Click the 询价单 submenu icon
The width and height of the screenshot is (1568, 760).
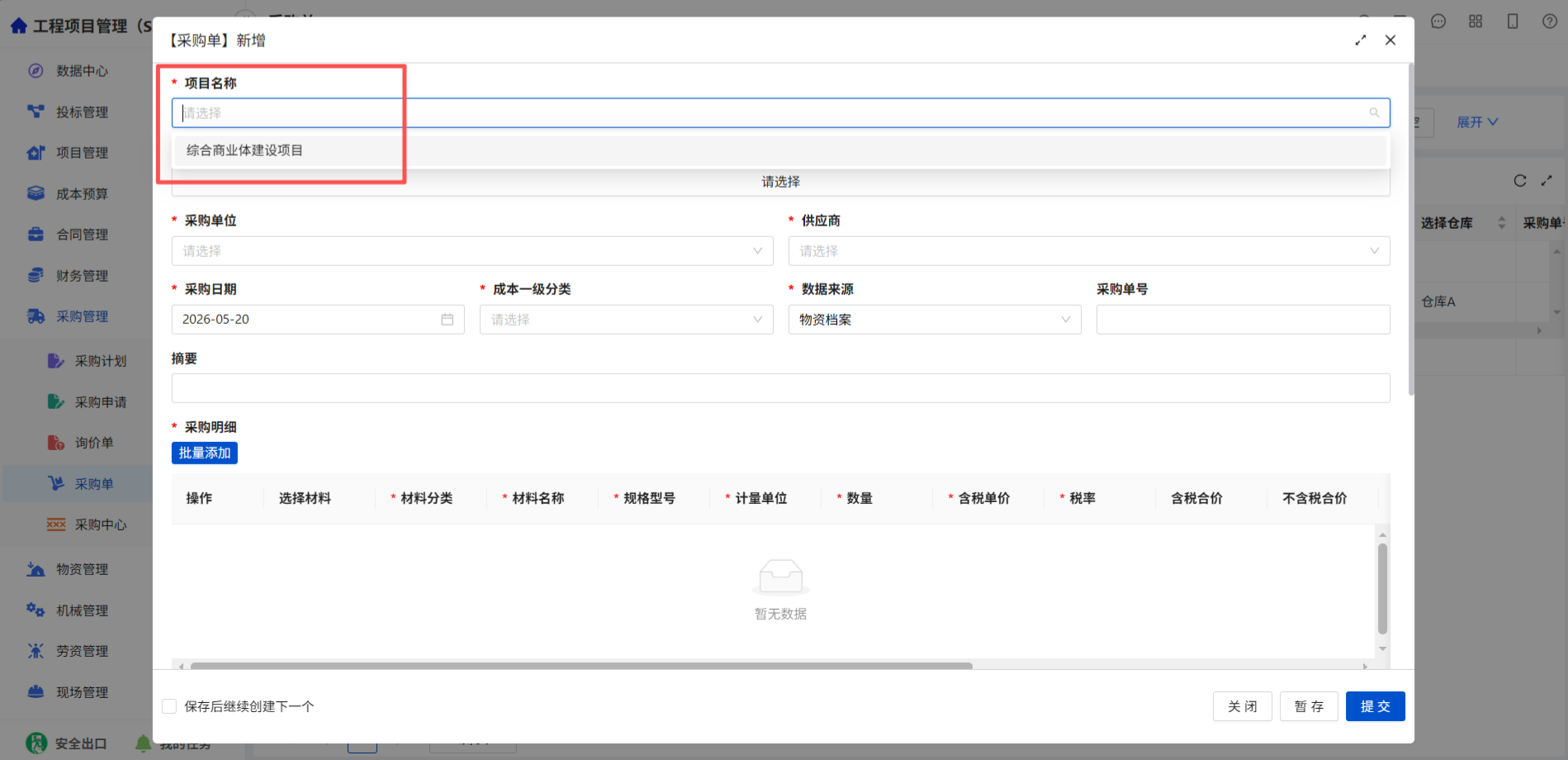point(55,443)
